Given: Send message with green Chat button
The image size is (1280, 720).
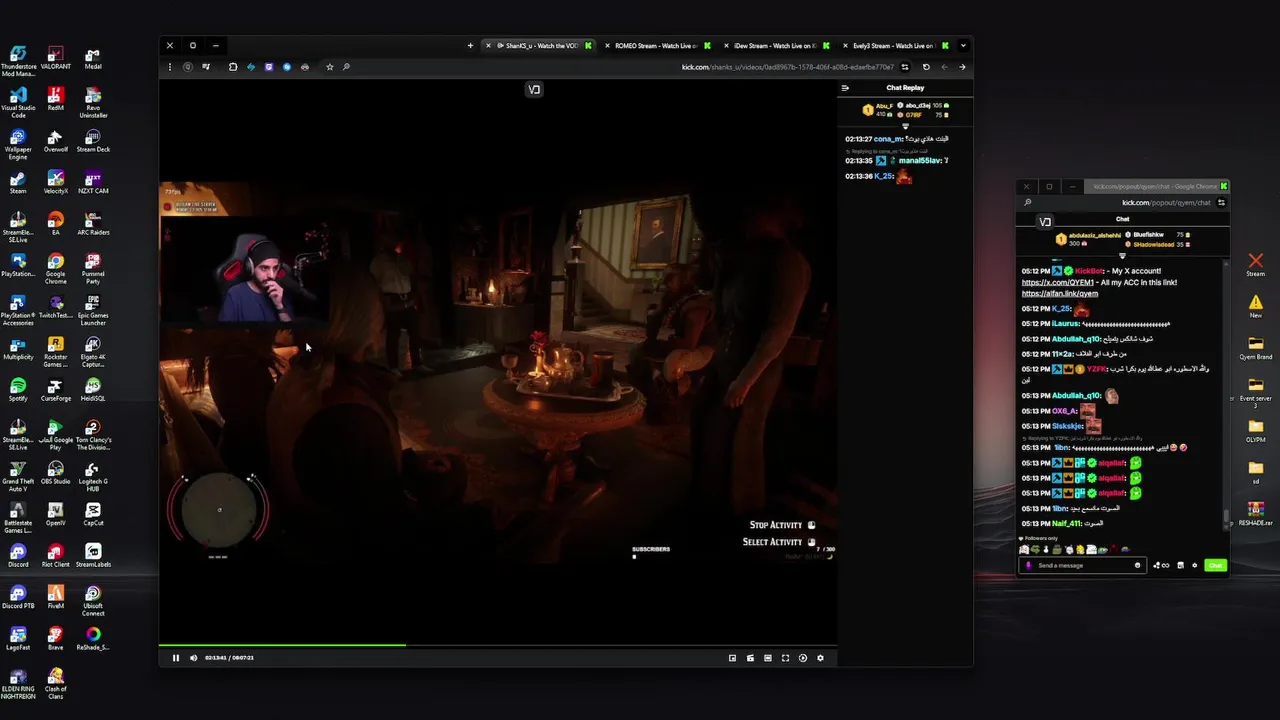Looking at the screenshot, I should [x=1215, y=565].
